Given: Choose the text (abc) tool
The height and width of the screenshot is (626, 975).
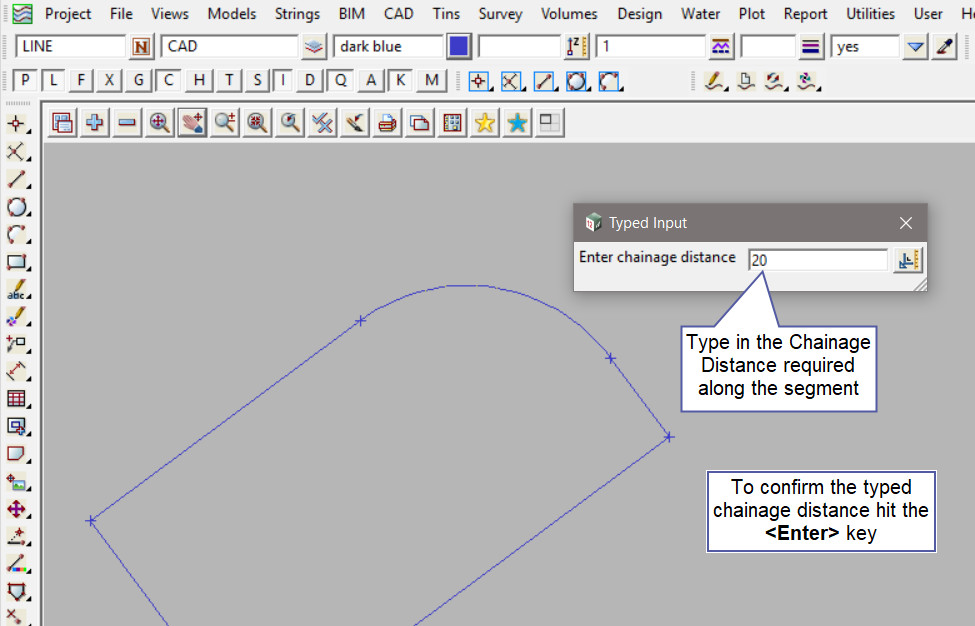Looking at the screenshot, I should click(x=16, y=290).
